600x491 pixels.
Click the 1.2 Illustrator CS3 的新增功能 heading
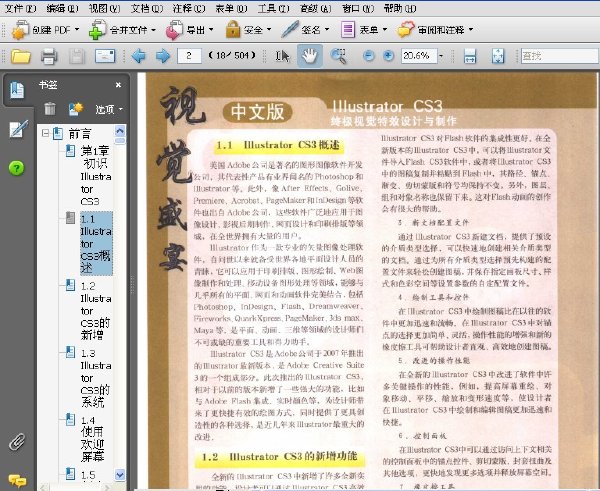(279, 457)
